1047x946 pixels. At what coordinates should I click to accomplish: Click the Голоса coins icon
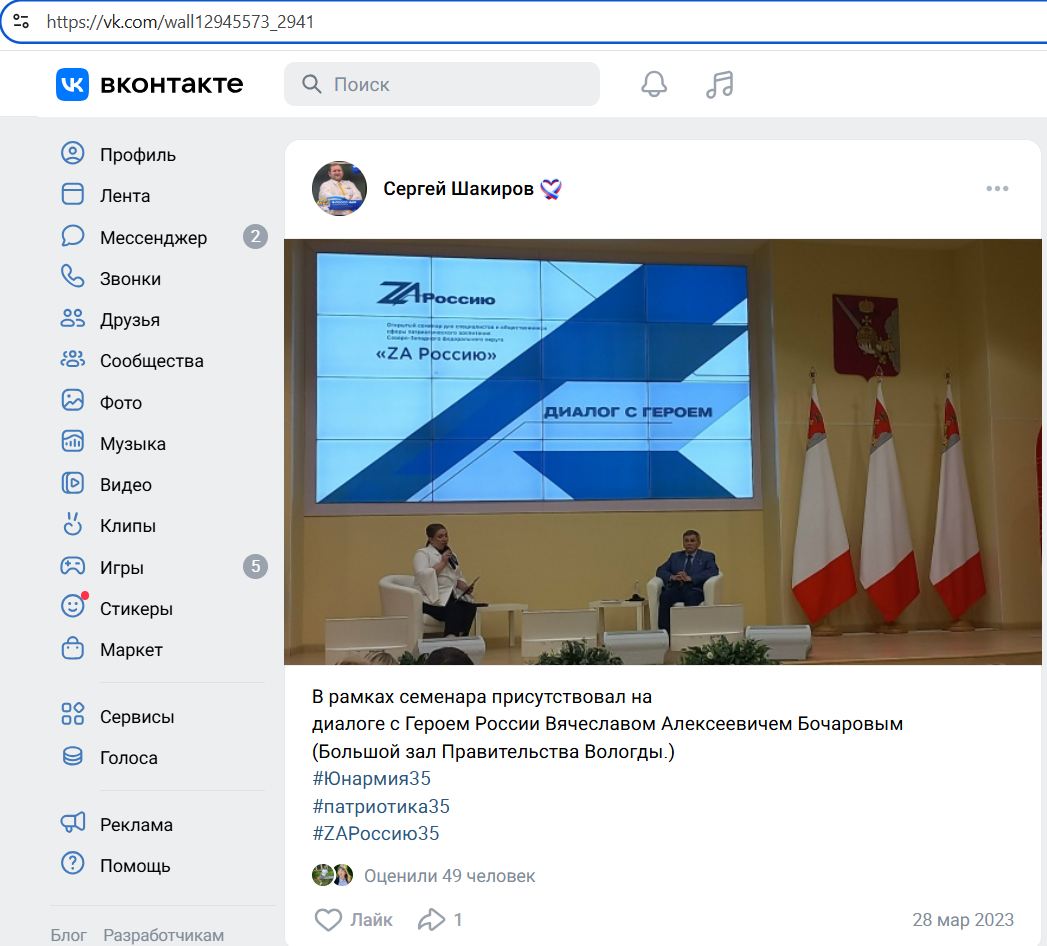coord(73,756)
